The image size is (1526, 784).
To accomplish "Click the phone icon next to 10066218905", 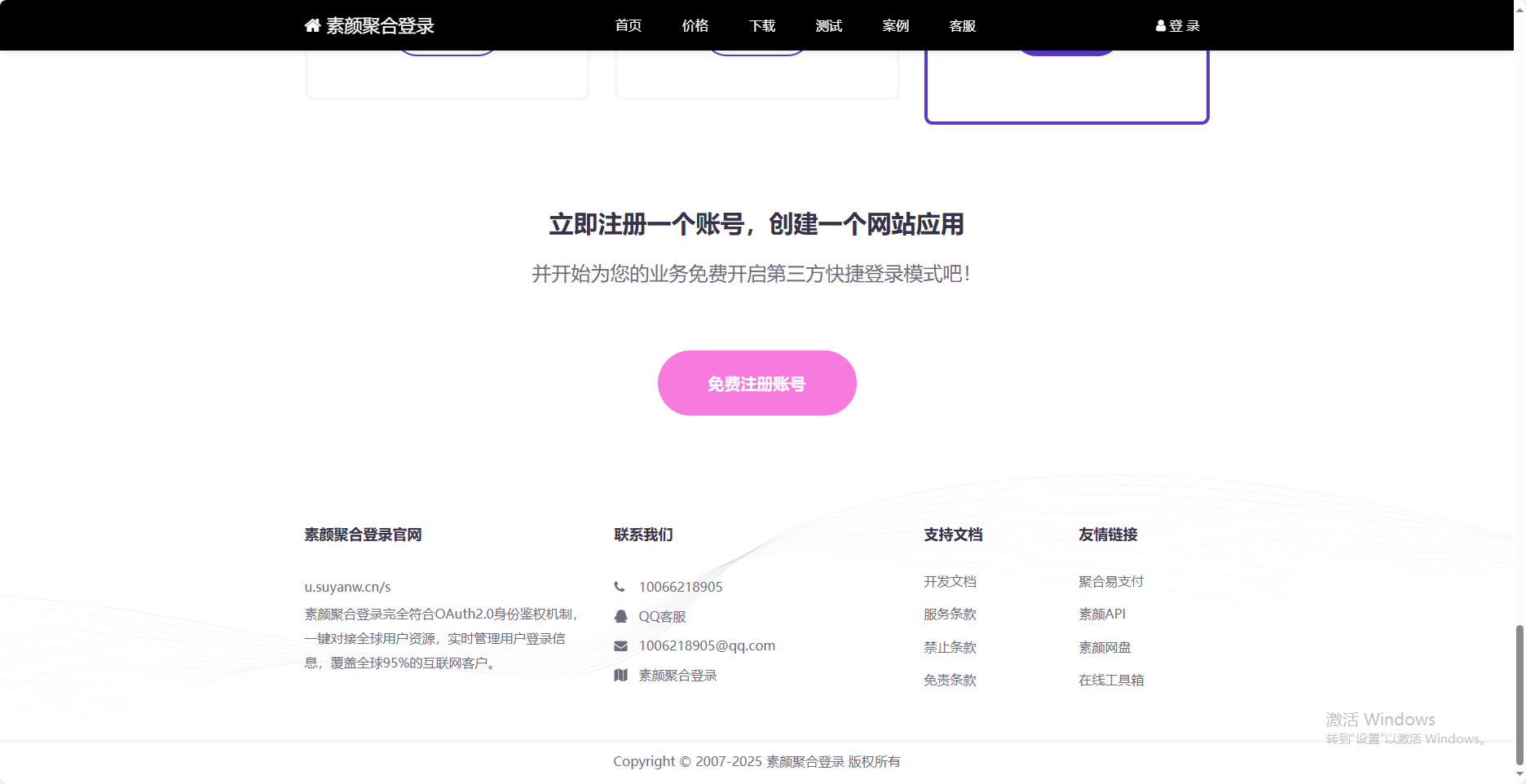I will coord(620,586).
